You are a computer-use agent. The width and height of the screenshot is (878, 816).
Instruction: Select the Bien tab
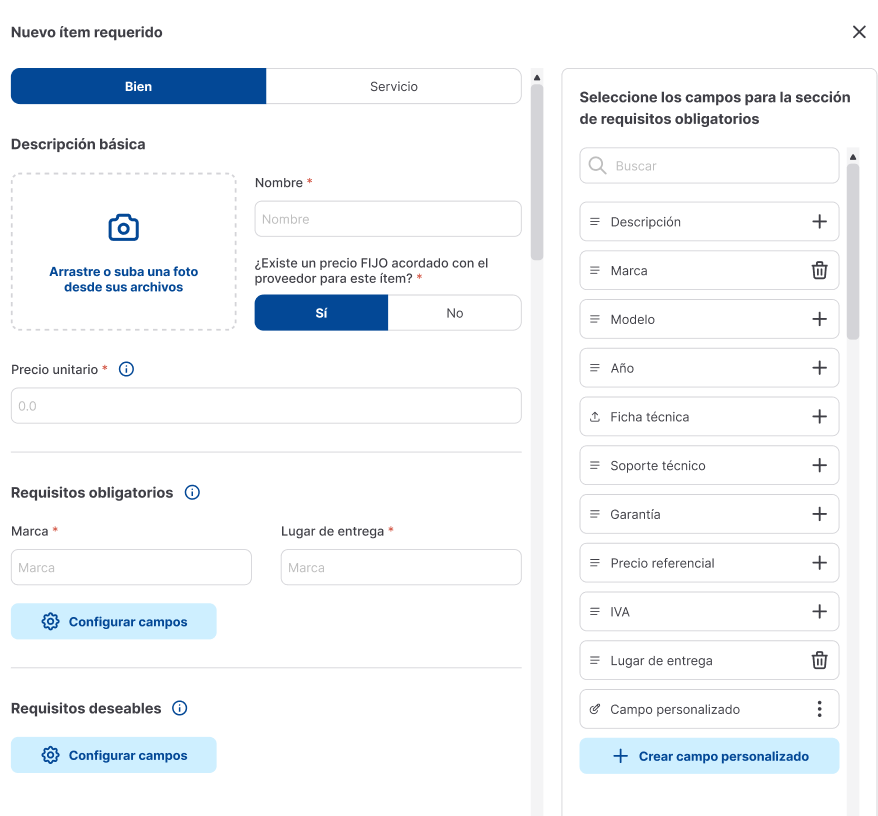(x=138, y=86)
